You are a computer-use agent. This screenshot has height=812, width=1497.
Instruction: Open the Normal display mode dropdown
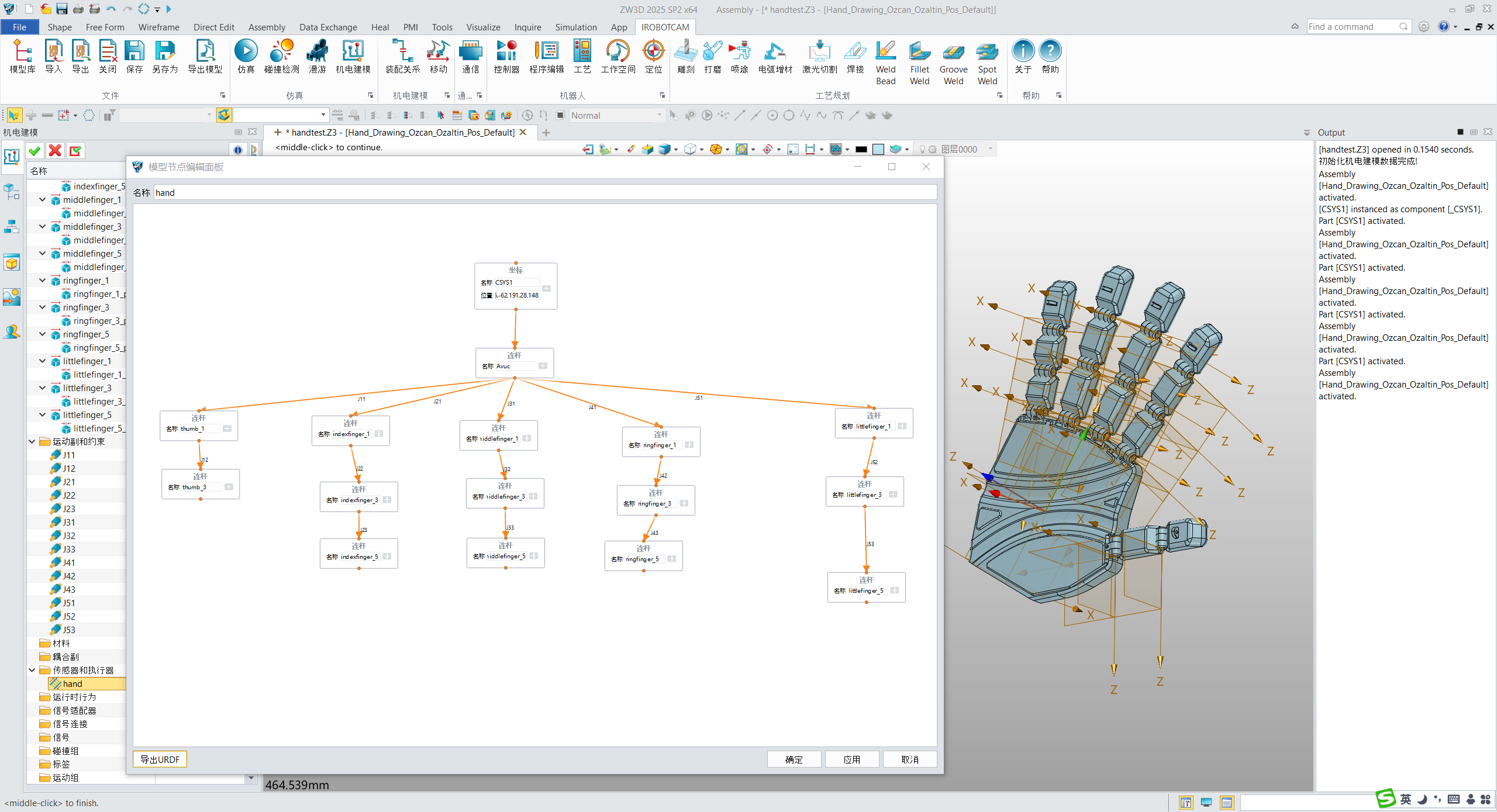click(659, 115)
